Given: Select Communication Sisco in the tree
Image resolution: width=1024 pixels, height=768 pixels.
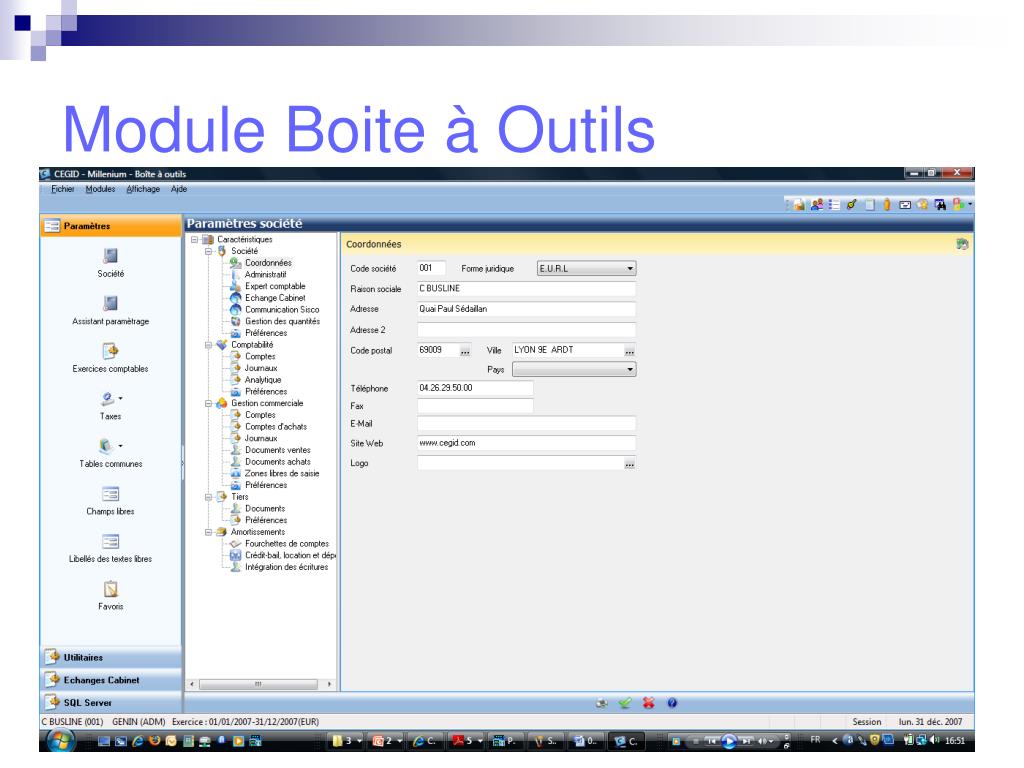Looking at the screenshot, I should [282, 310].
